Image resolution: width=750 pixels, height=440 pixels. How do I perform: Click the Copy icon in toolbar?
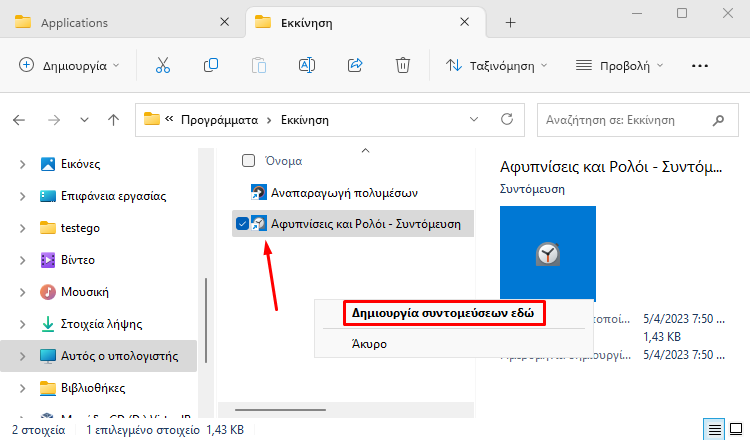pyautogui.click(x=211, y=65)
